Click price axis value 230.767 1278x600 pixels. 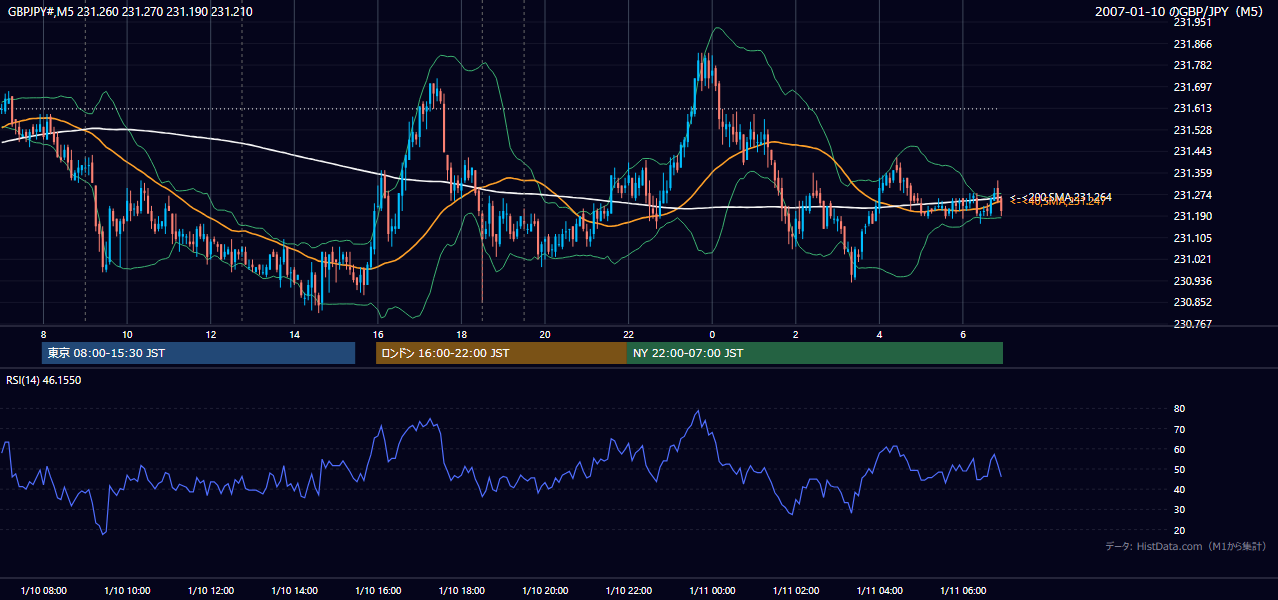(x=1192, y=324)
